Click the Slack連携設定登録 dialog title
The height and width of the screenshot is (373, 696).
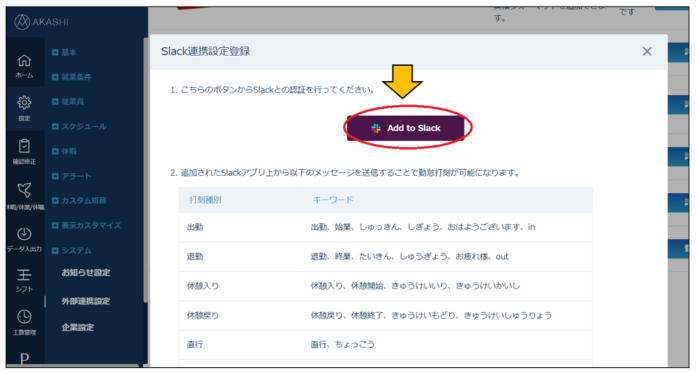(x=206, y=52)
